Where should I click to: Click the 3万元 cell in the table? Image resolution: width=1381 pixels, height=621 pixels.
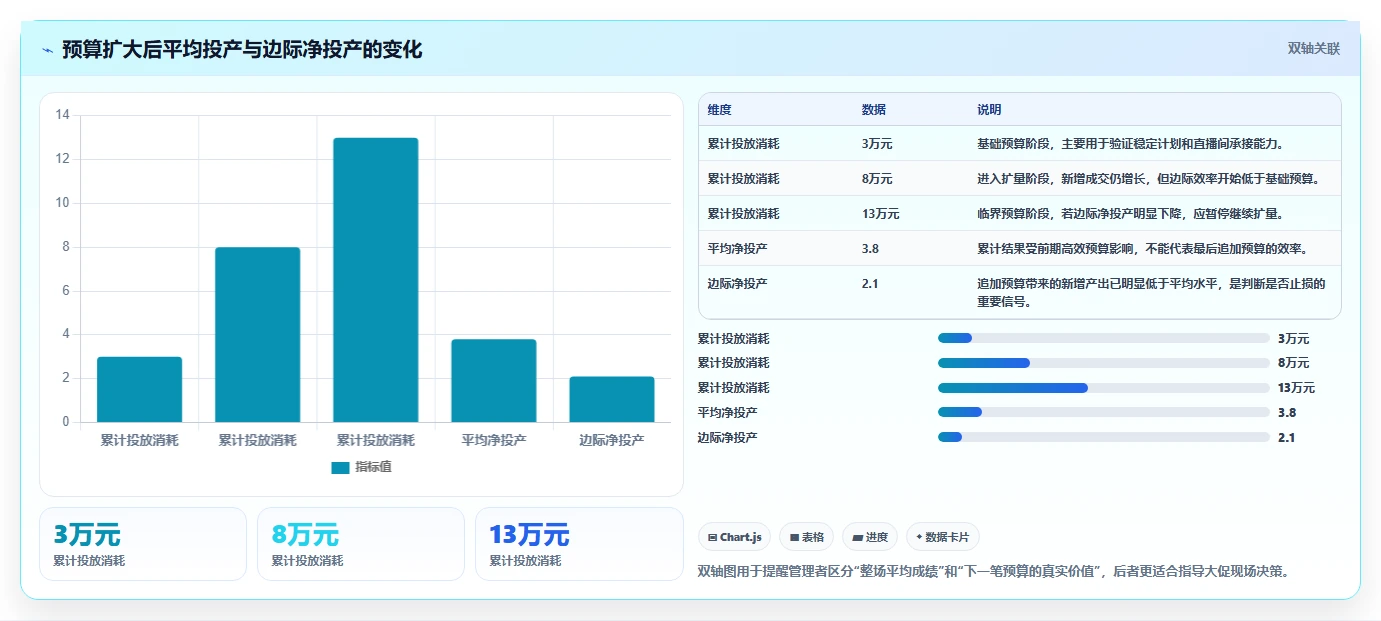point(877,144)
